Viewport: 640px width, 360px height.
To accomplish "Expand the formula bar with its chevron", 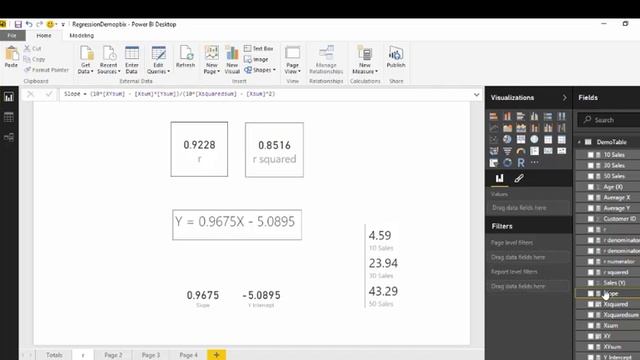I will click(x=476, y=95).
